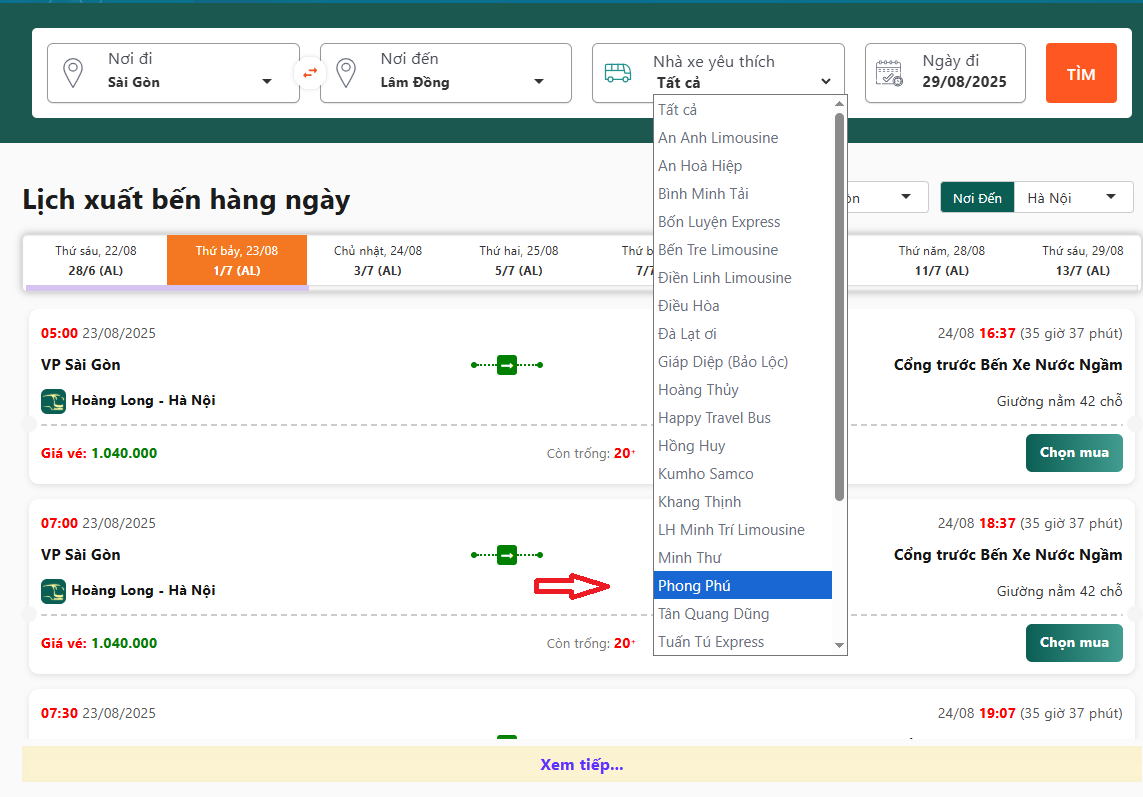The image size is (1143, 797).
Task: Switch to Thứ hai, 25/08 date tab
Action: (518, 260)
